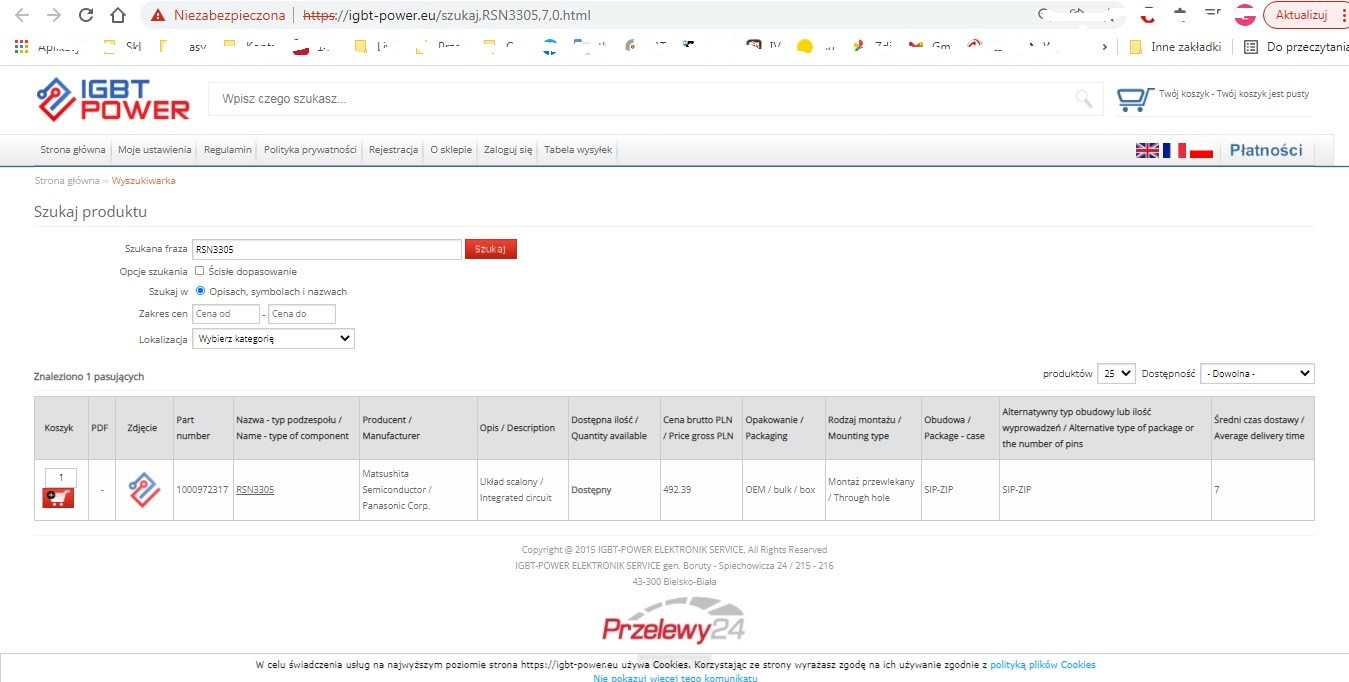The image size is (1349, 682).
Task: Click the Strona główna breadcrumb link
Action: click(x=67, y=181)
